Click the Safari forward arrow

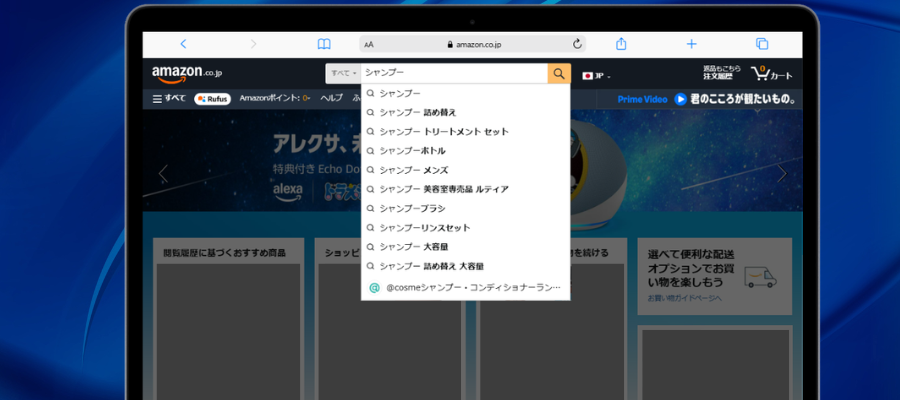[x=254, y=44]
